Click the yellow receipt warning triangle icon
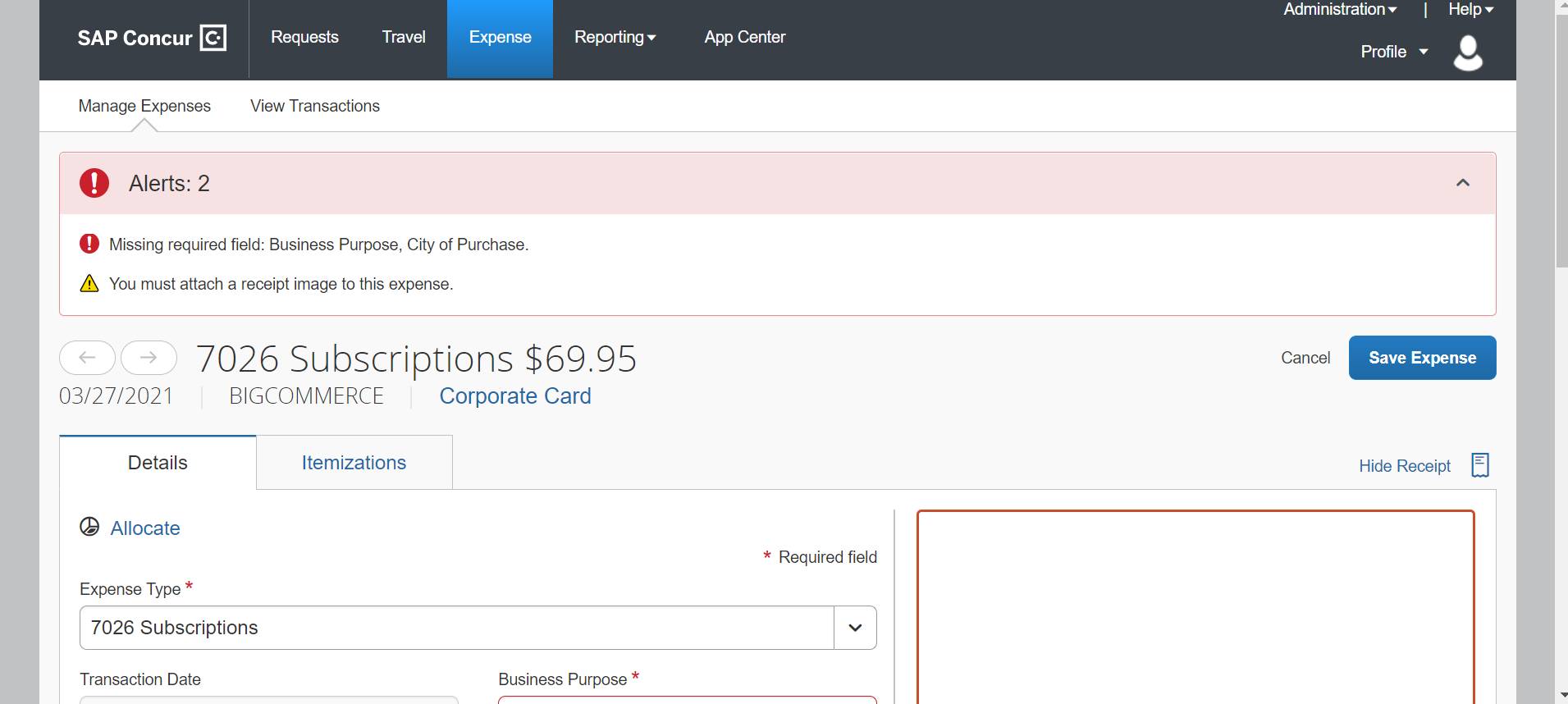The image size is (1568, 704). (x=89, y=284)
